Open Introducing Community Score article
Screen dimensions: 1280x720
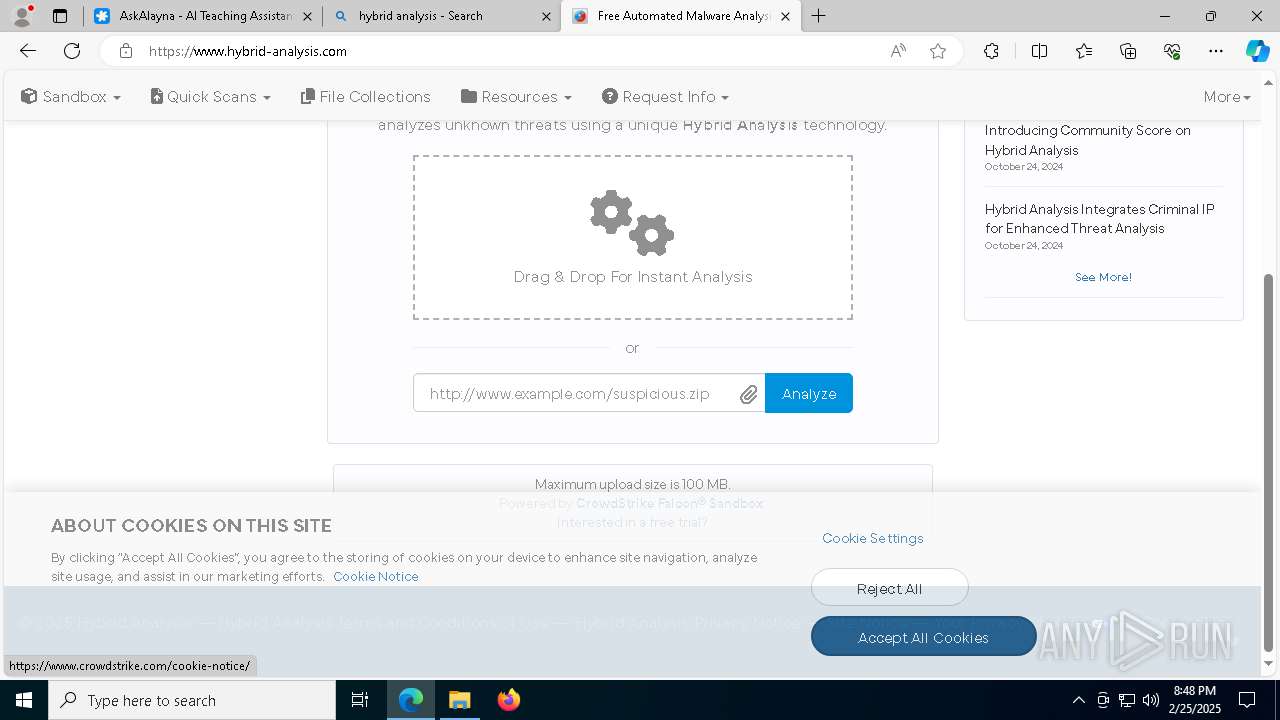click(1088, 140)
